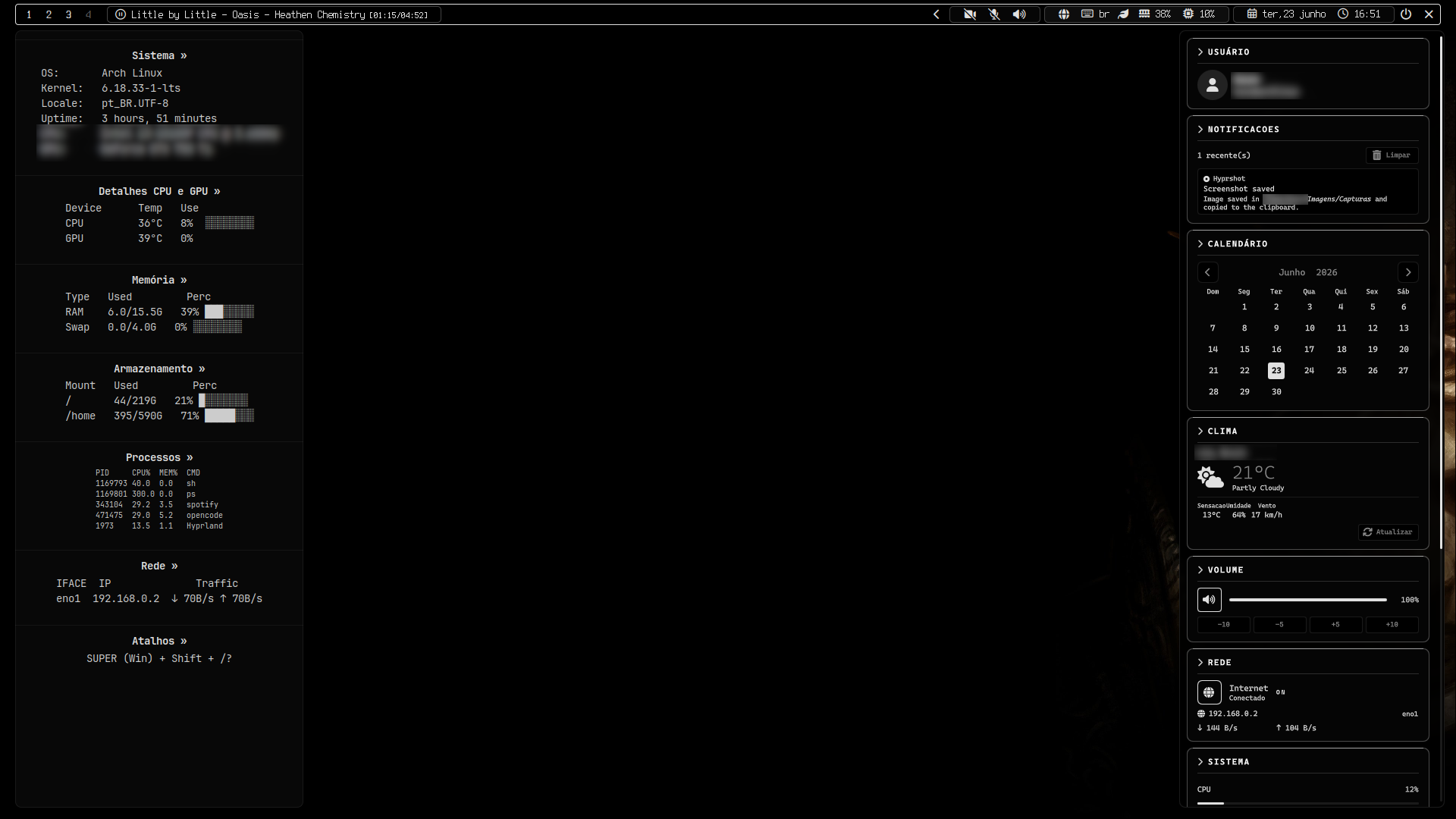Click the left chevron tray expander in top bar

click(937, 14)
